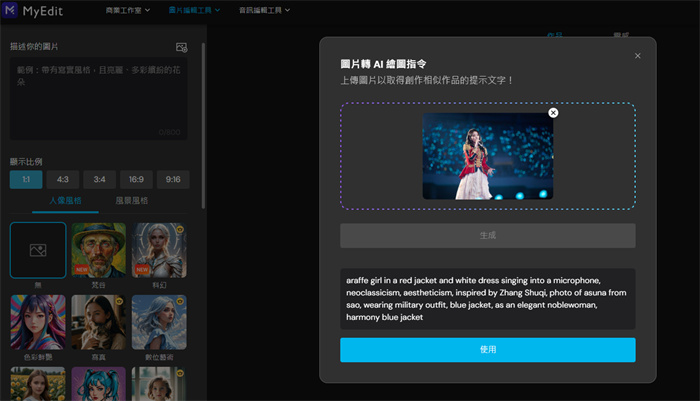Choose the 科幻 style thumbnail

point(159,250)
